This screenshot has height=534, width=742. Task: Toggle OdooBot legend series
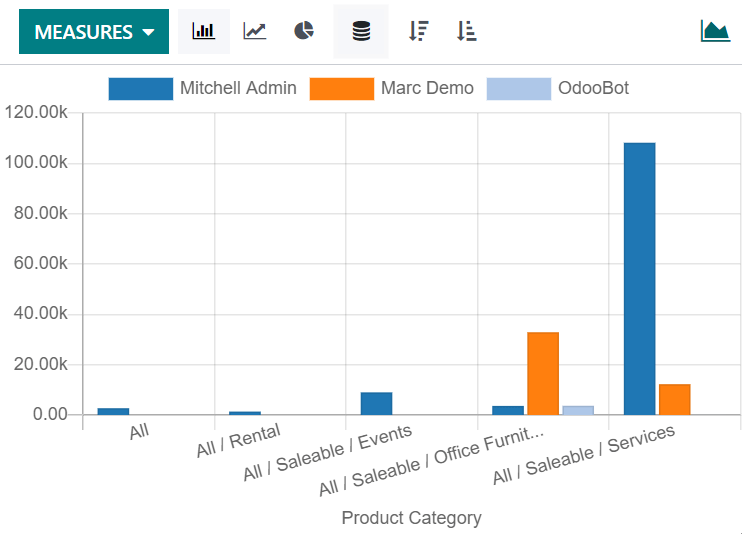593,88
